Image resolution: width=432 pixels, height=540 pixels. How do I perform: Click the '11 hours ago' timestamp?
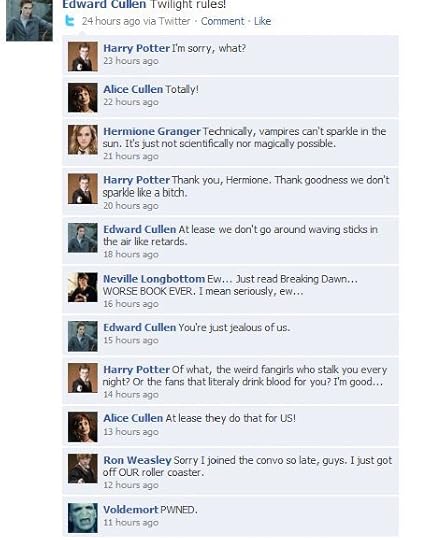(x=131, y=523)
